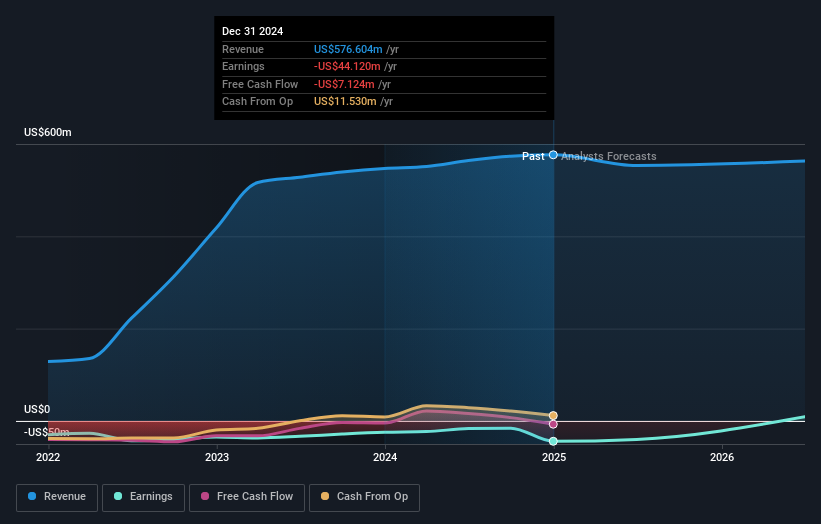Click the pink Free Cash Flow data point

click(x=553, y=424)
